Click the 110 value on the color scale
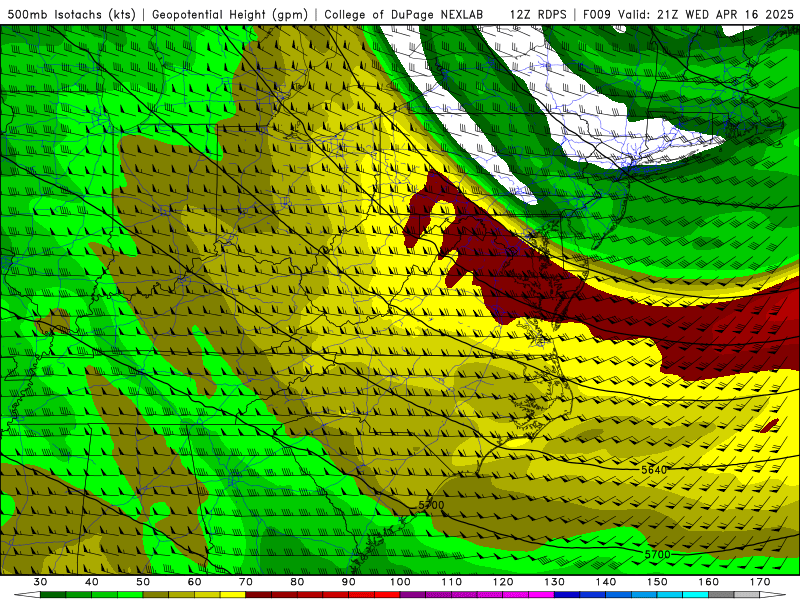 [x=452, y=582]
